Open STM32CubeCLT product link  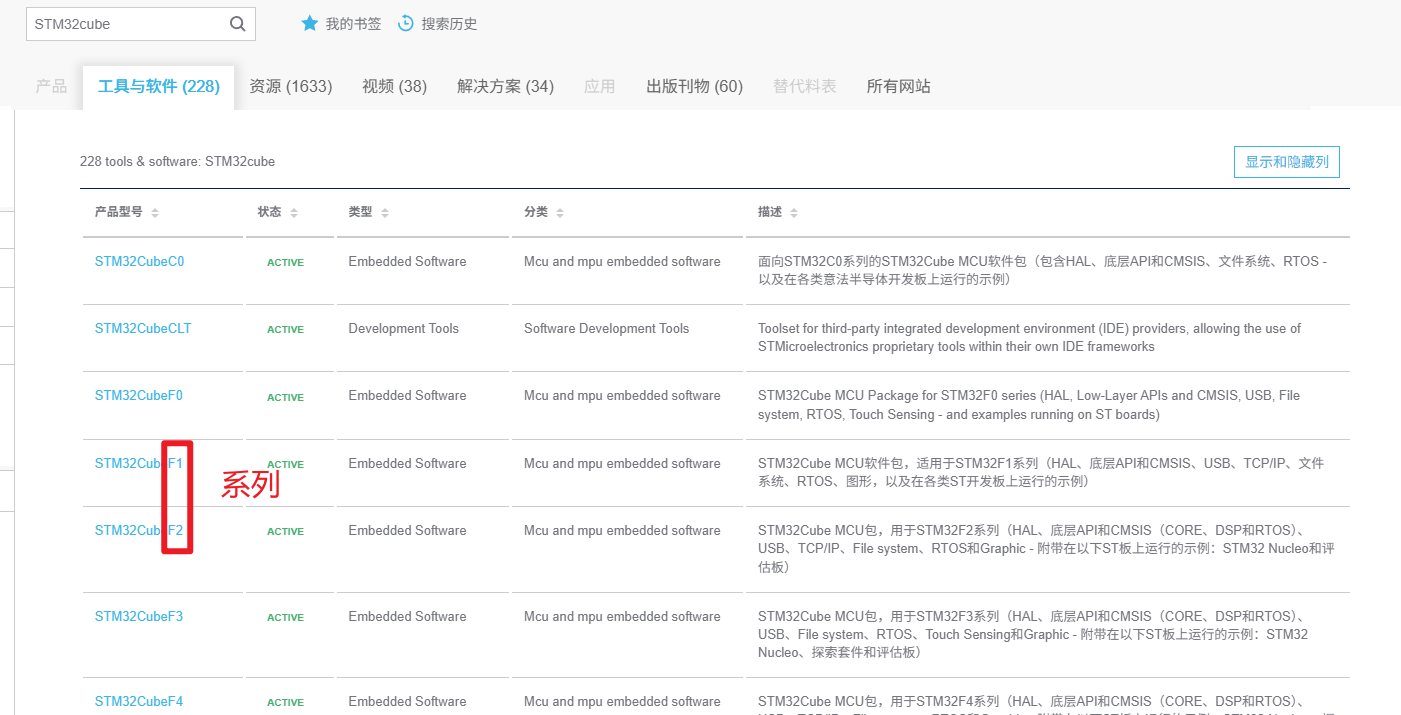click(143, 329)
